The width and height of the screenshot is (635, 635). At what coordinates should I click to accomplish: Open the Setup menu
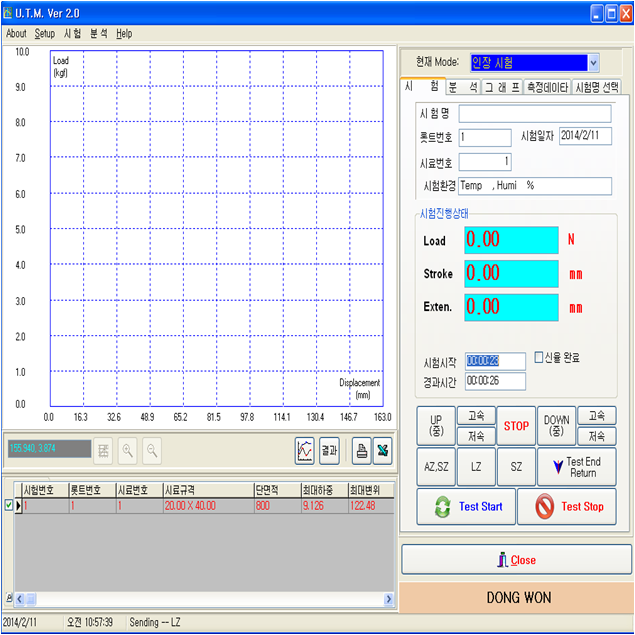[45, 34]
